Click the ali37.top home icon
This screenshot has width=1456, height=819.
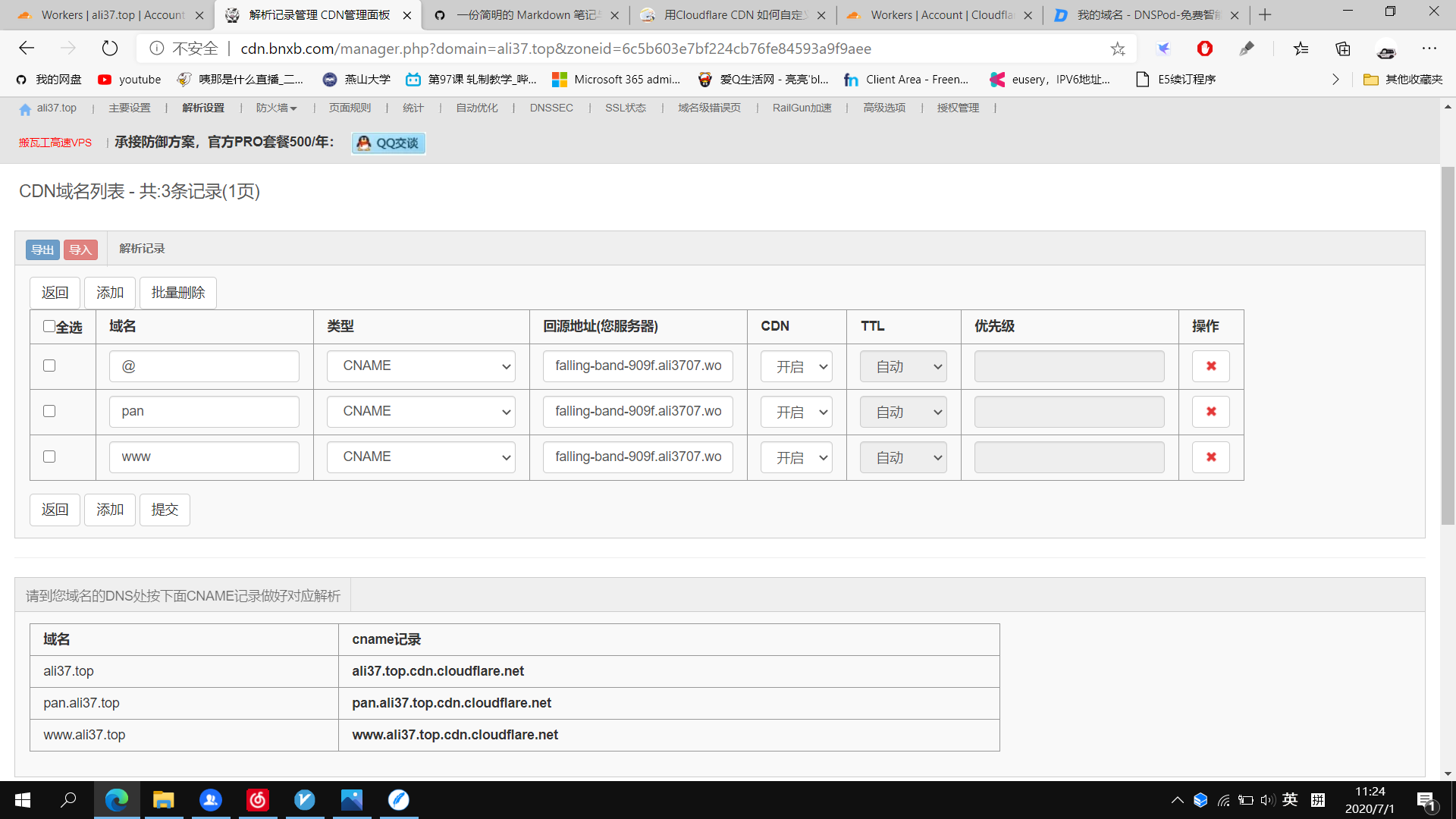coord(25,108)
